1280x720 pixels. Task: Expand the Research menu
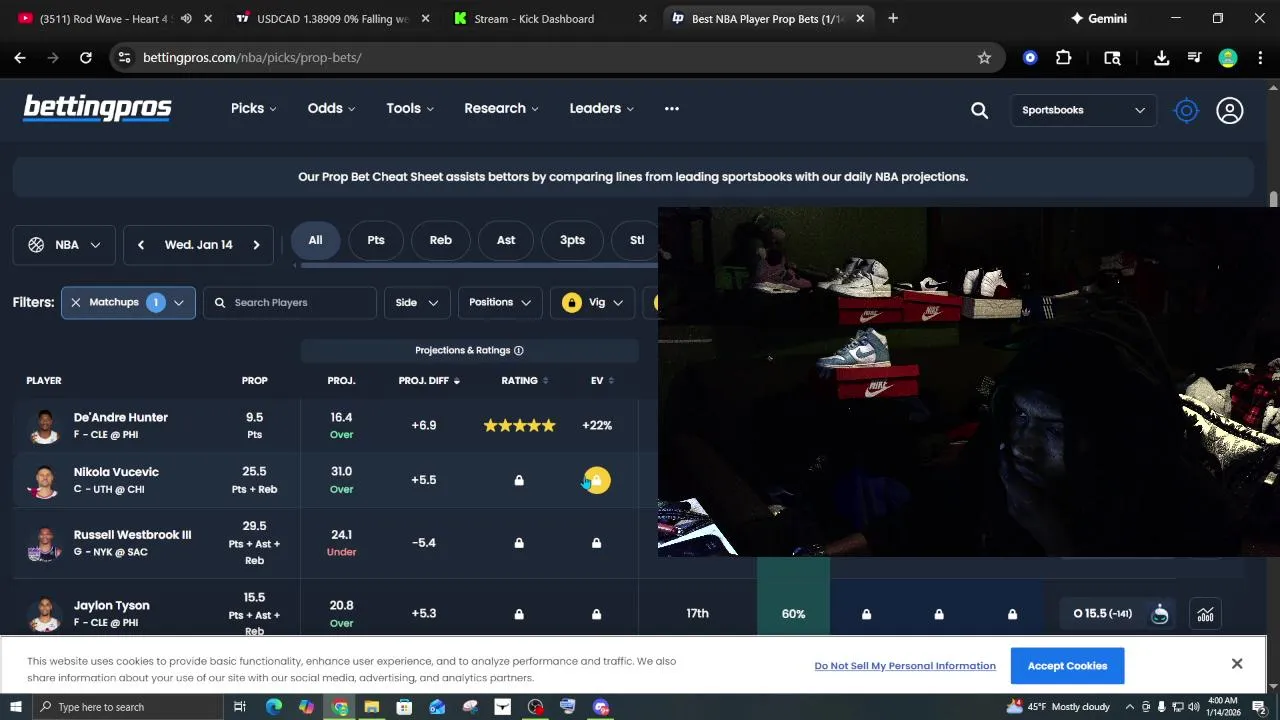(x=501, y=108)
